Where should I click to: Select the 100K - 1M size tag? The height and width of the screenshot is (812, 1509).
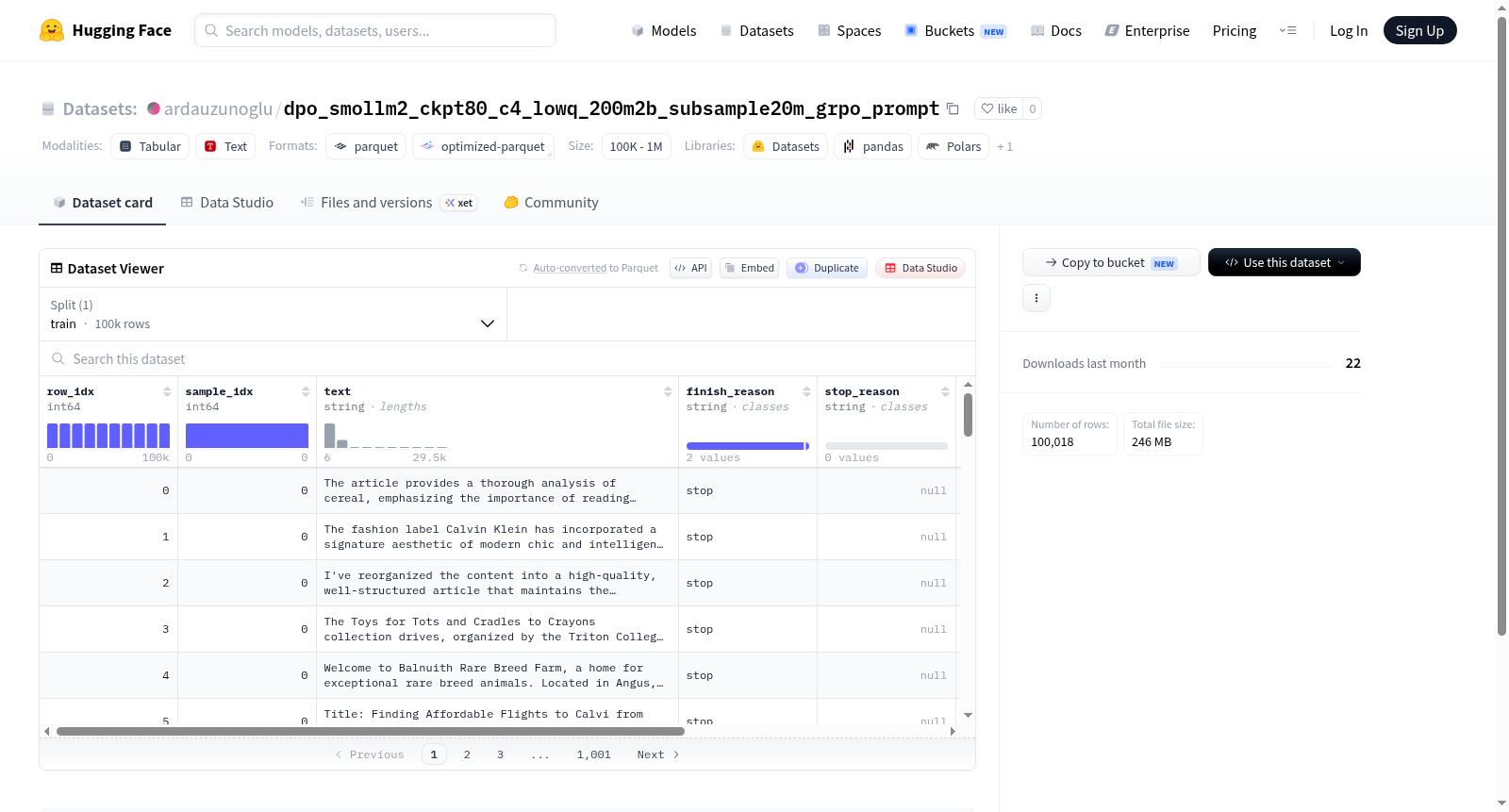coord(636,146)
